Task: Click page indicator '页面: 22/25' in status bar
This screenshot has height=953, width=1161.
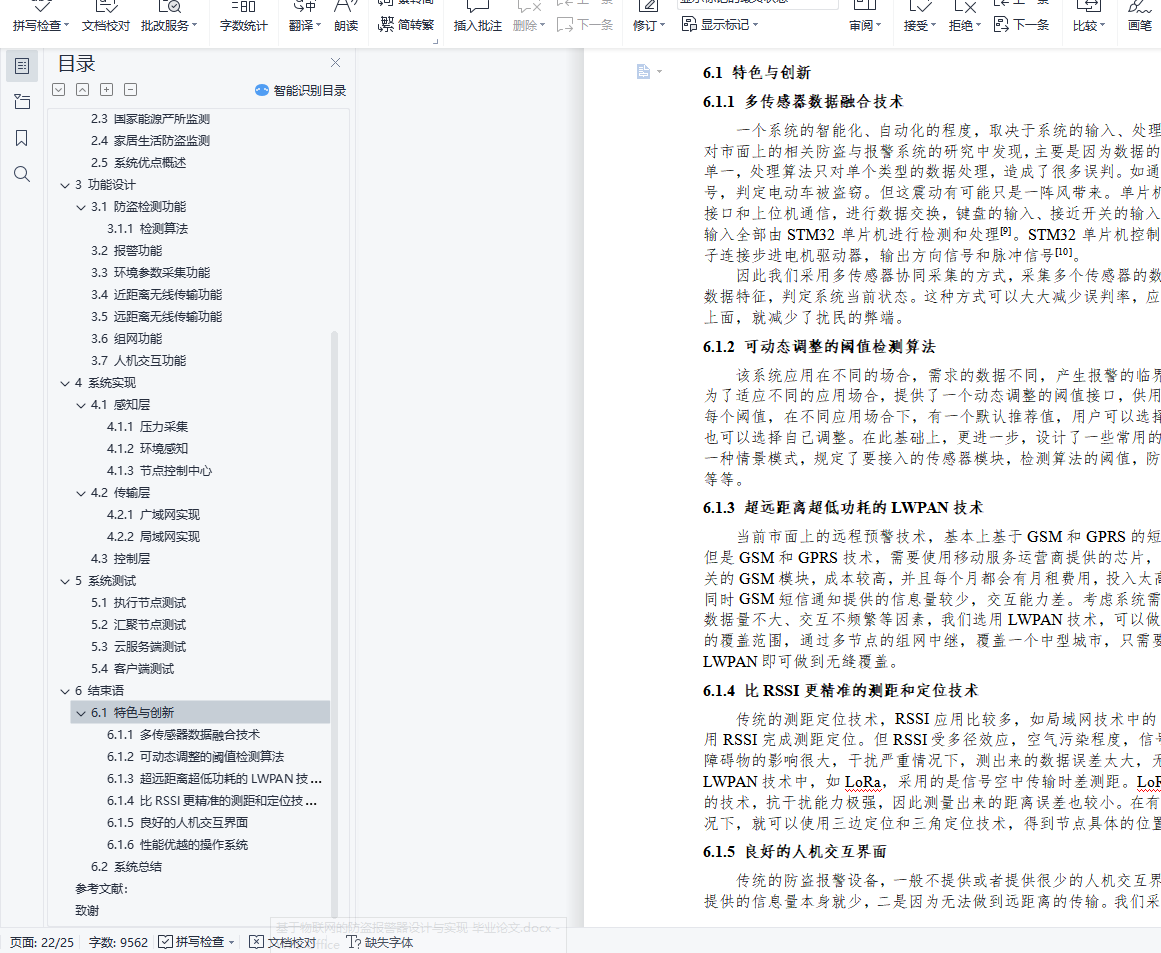Action: (x=42, y=942)
